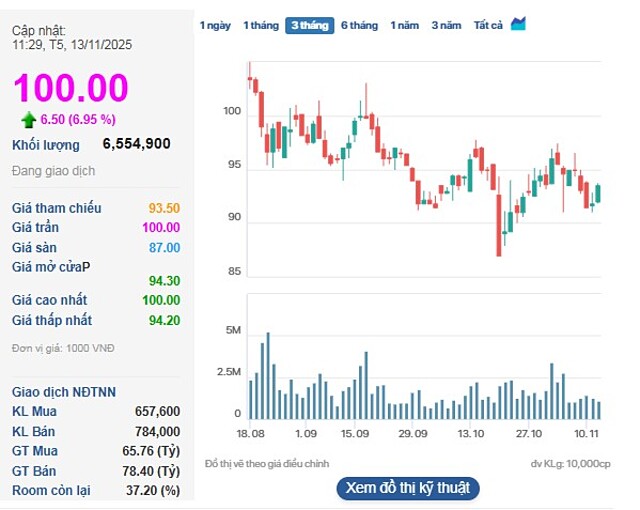
Task: Click the Đồ thị vẽ theo giá điều chỉnh note
Action: click(x=267, y=464)
